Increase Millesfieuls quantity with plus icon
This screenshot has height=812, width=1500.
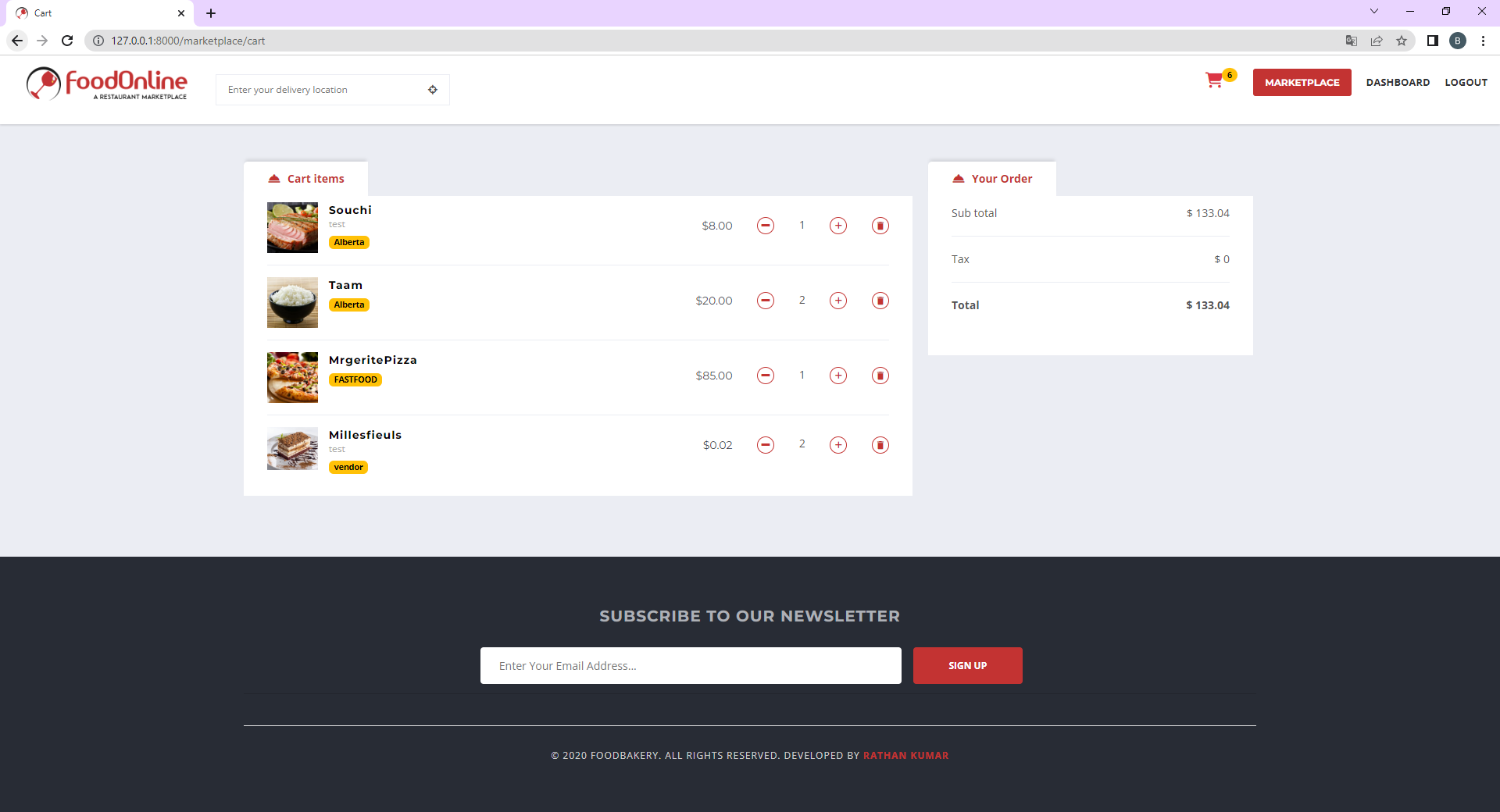[838, 445]
